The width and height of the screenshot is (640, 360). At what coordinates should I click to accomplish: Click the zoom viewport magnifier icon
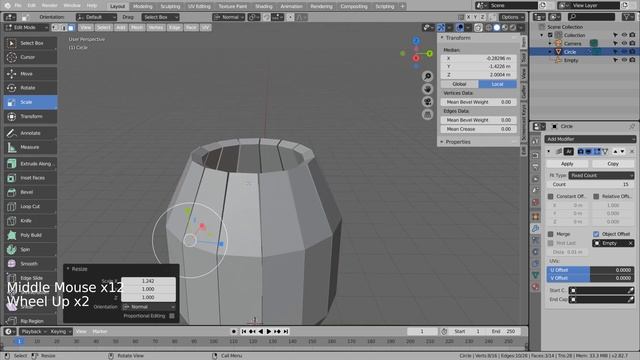click(x=427, y=76)
